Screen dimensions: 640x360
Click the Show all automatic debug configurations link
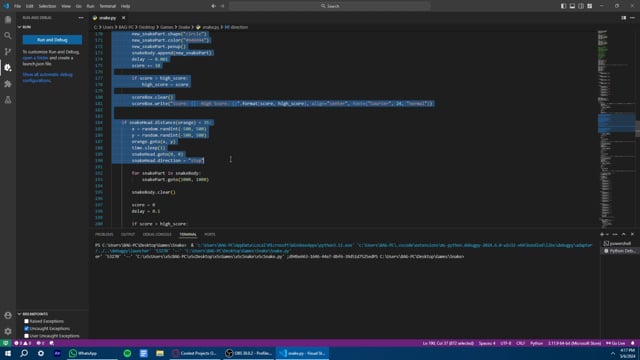(x=47, y=78)
